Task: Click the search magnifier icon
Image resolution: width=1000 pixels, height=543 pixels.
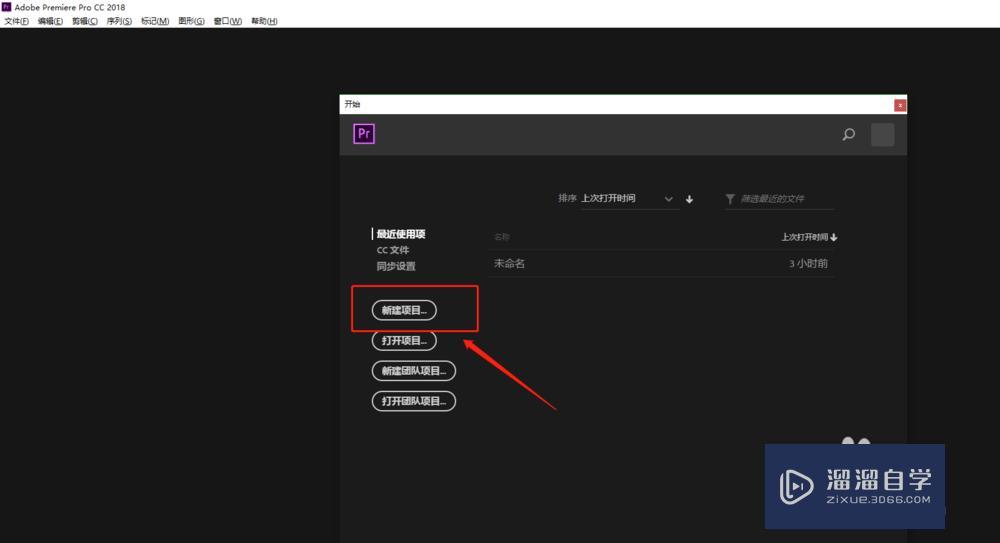Action: click(848, 135)
